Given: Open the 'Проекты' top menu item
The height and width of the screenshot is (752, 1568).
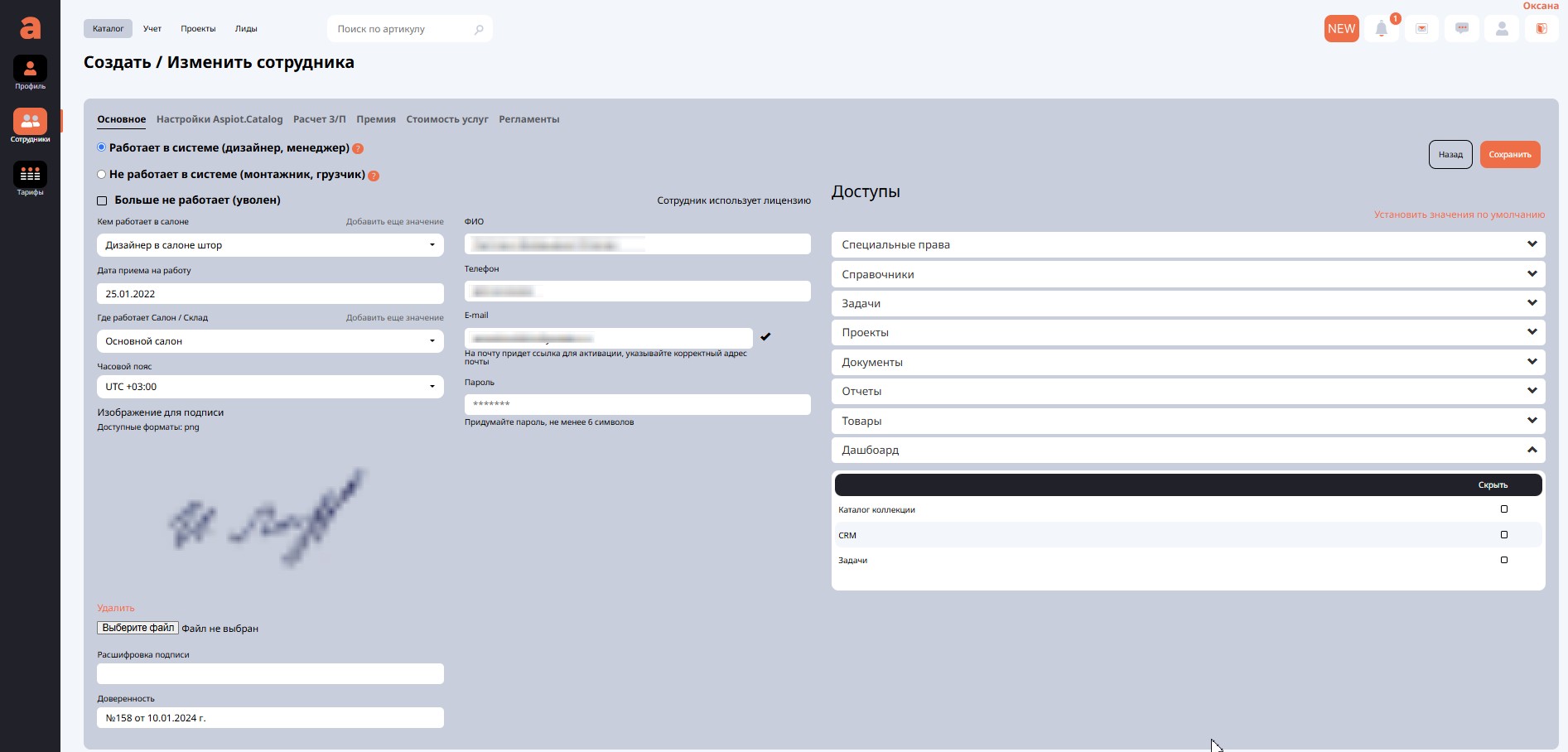Looking at the screenshot, I should coord(198,29).
